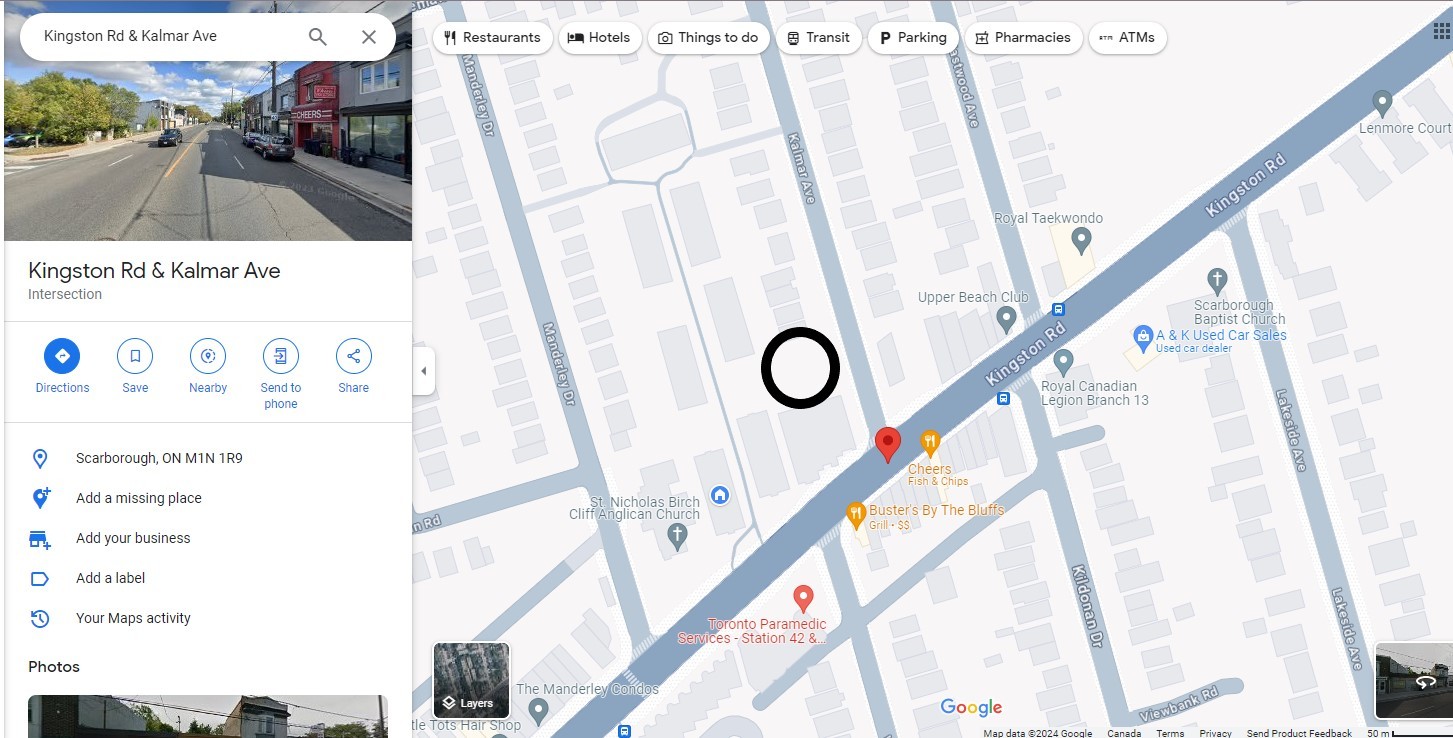Click the red location pin on map
Screen dimensions: 1453x738
point(887,444)
